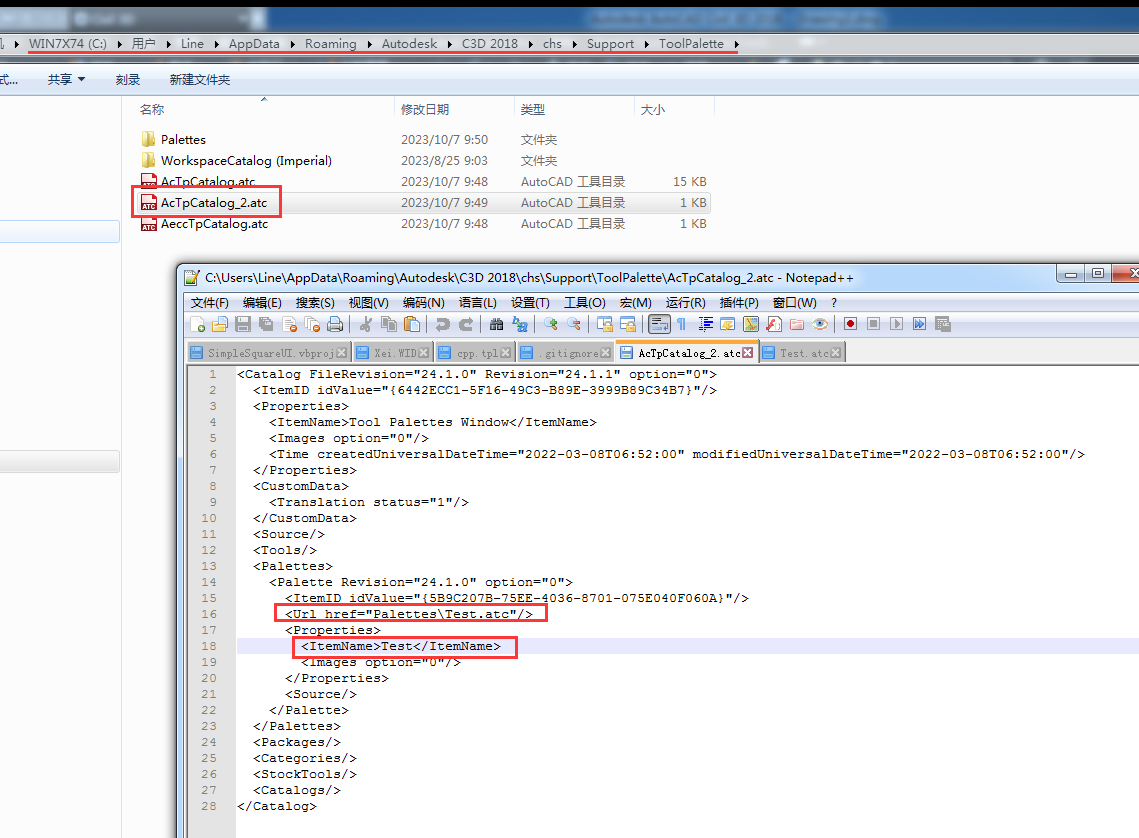Open the 插件(P) menu

pyautogui.click(x=739, y=302)
